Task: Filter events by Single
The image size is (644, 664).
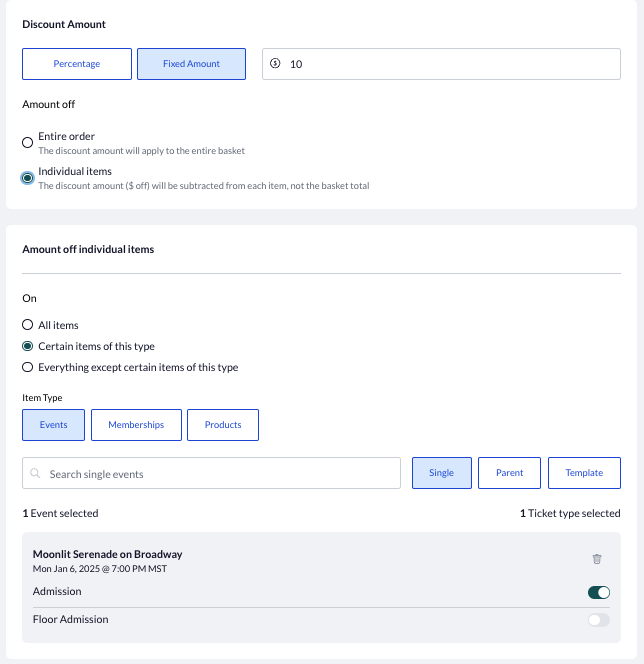Action: [x=442, y=473]
